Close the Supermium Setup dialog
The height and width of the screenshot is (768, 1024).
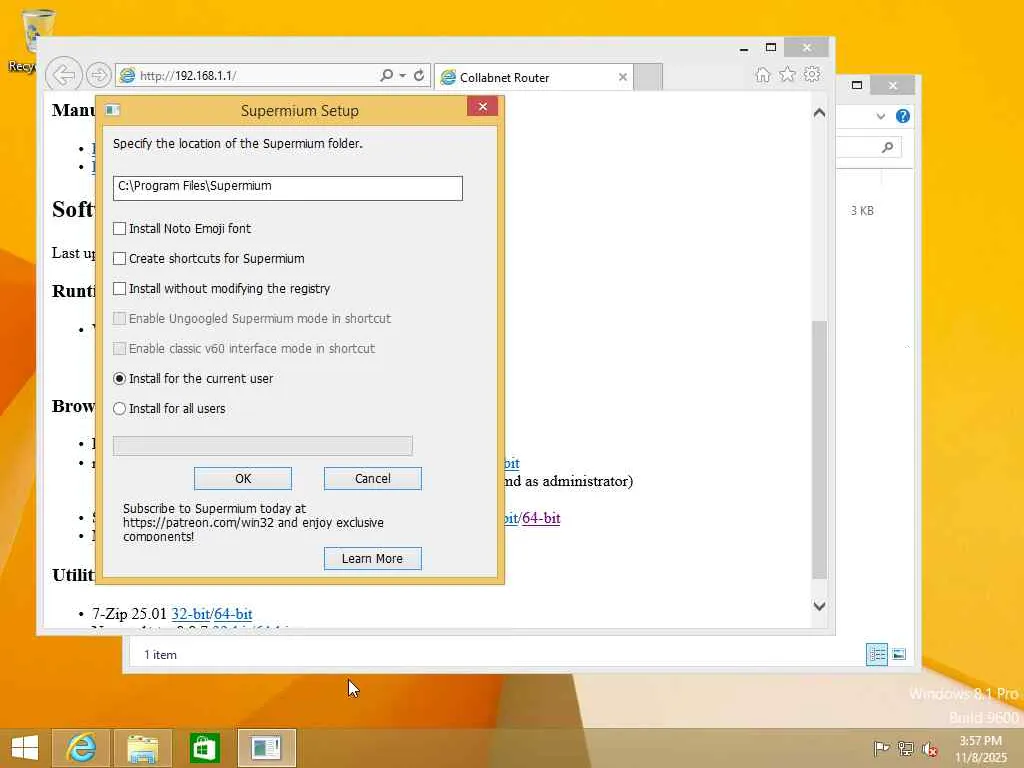pos(483,106)
